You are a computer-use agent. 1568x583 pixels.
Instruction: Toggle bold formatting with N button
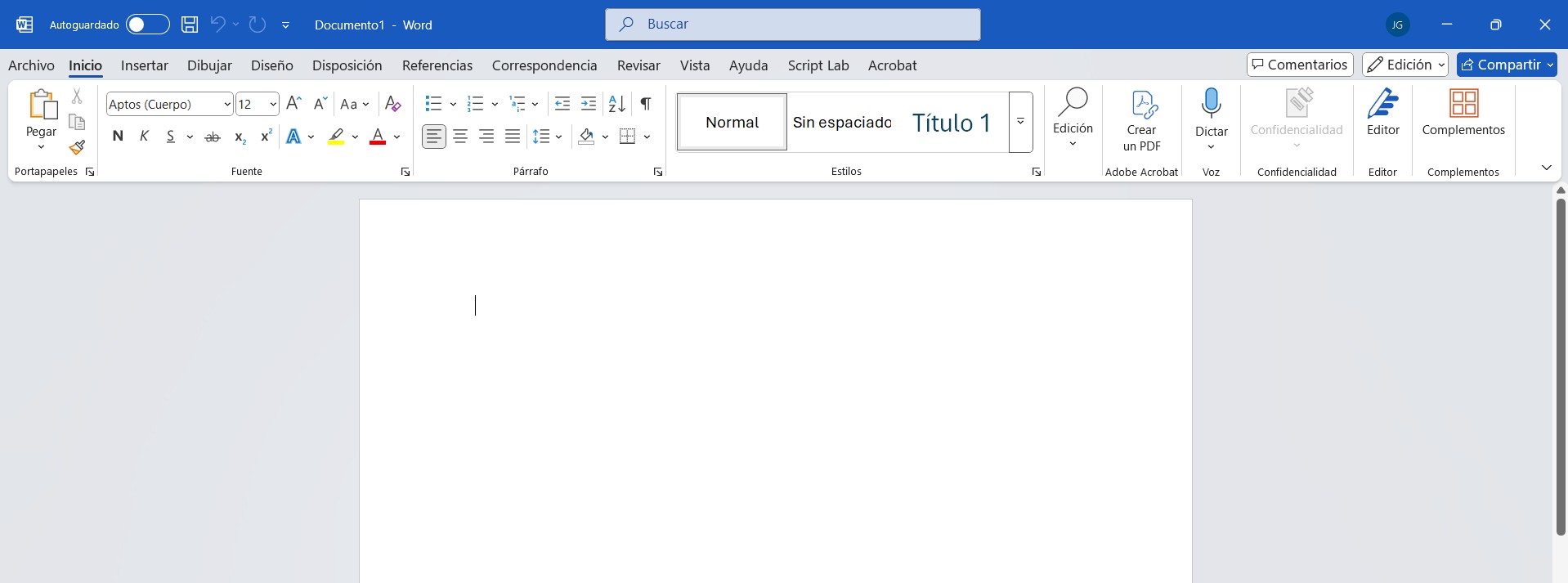118,137
